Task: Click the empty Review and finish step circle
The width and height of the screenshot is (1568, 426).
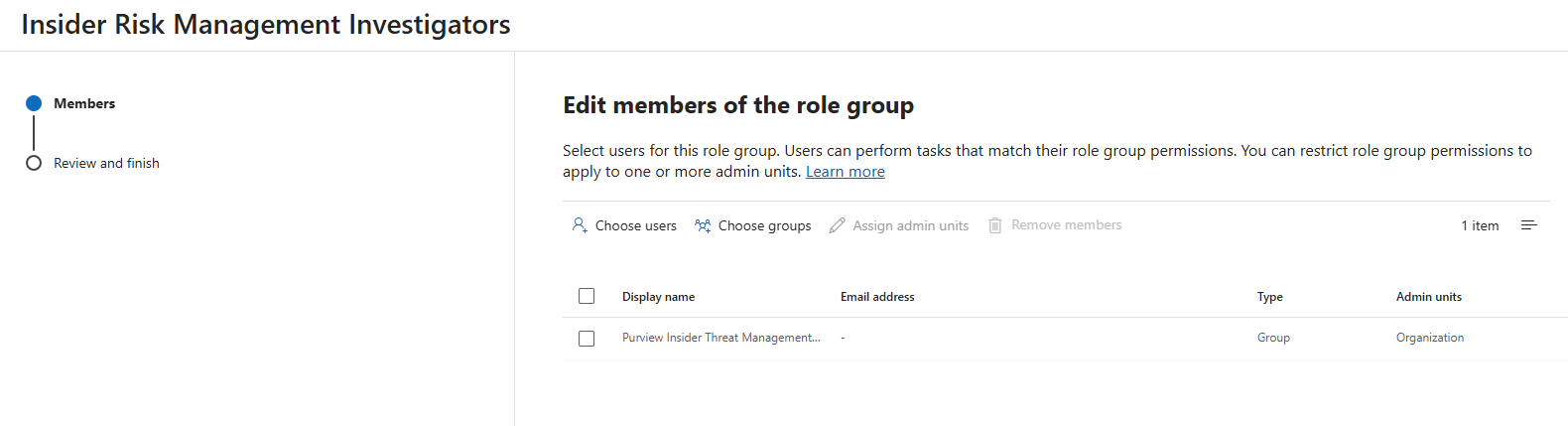Action: coord(34,163)
